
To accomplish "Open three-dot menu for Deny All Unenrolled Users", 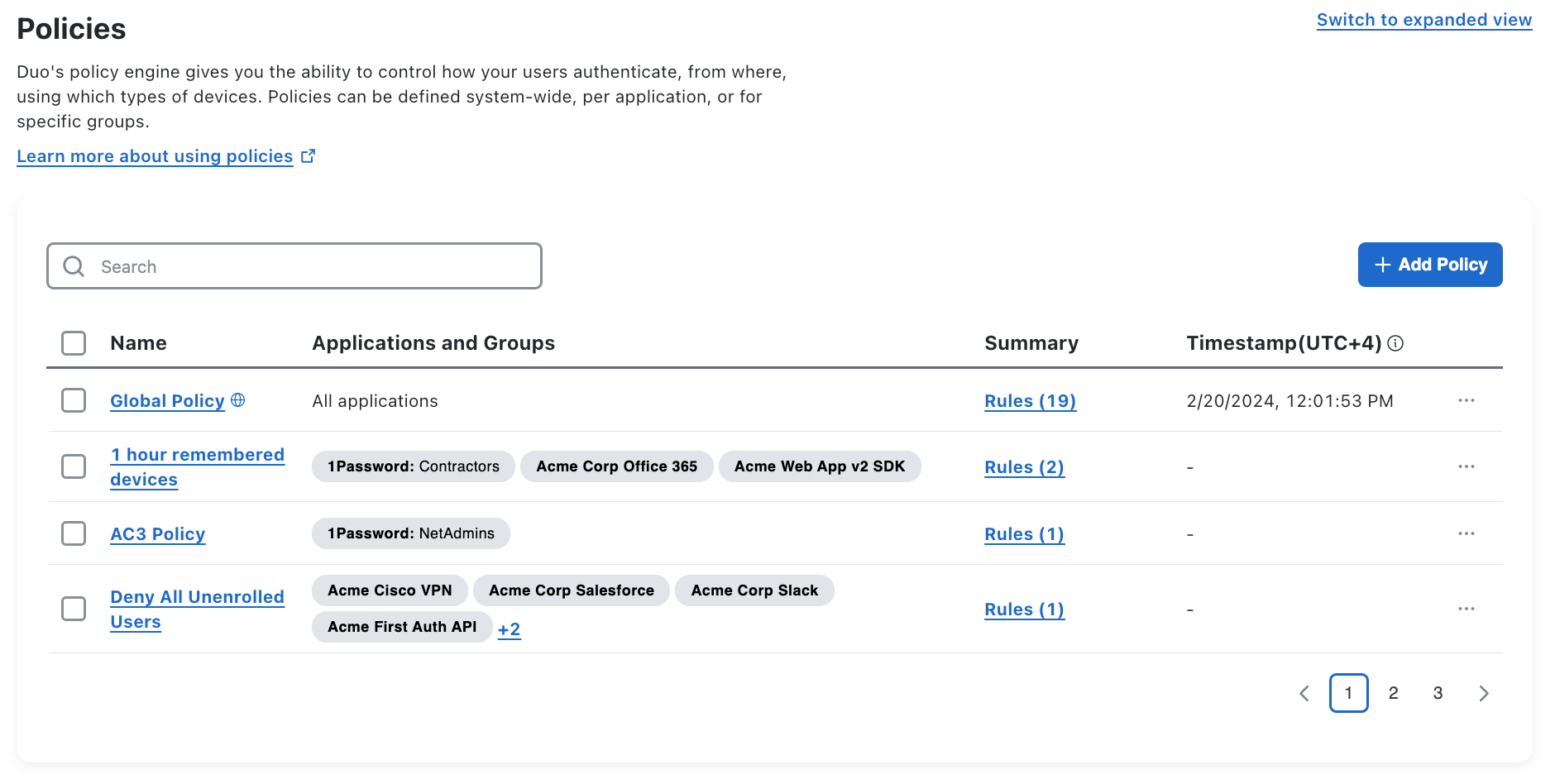I will pyautogui.click(x=1466, y=609).
